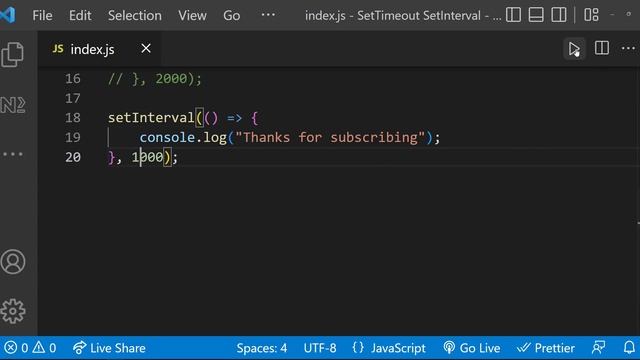Viewport: 640px width, 360px height.
Task: Click line number 16 in gutter
Action: coord(73,78)
